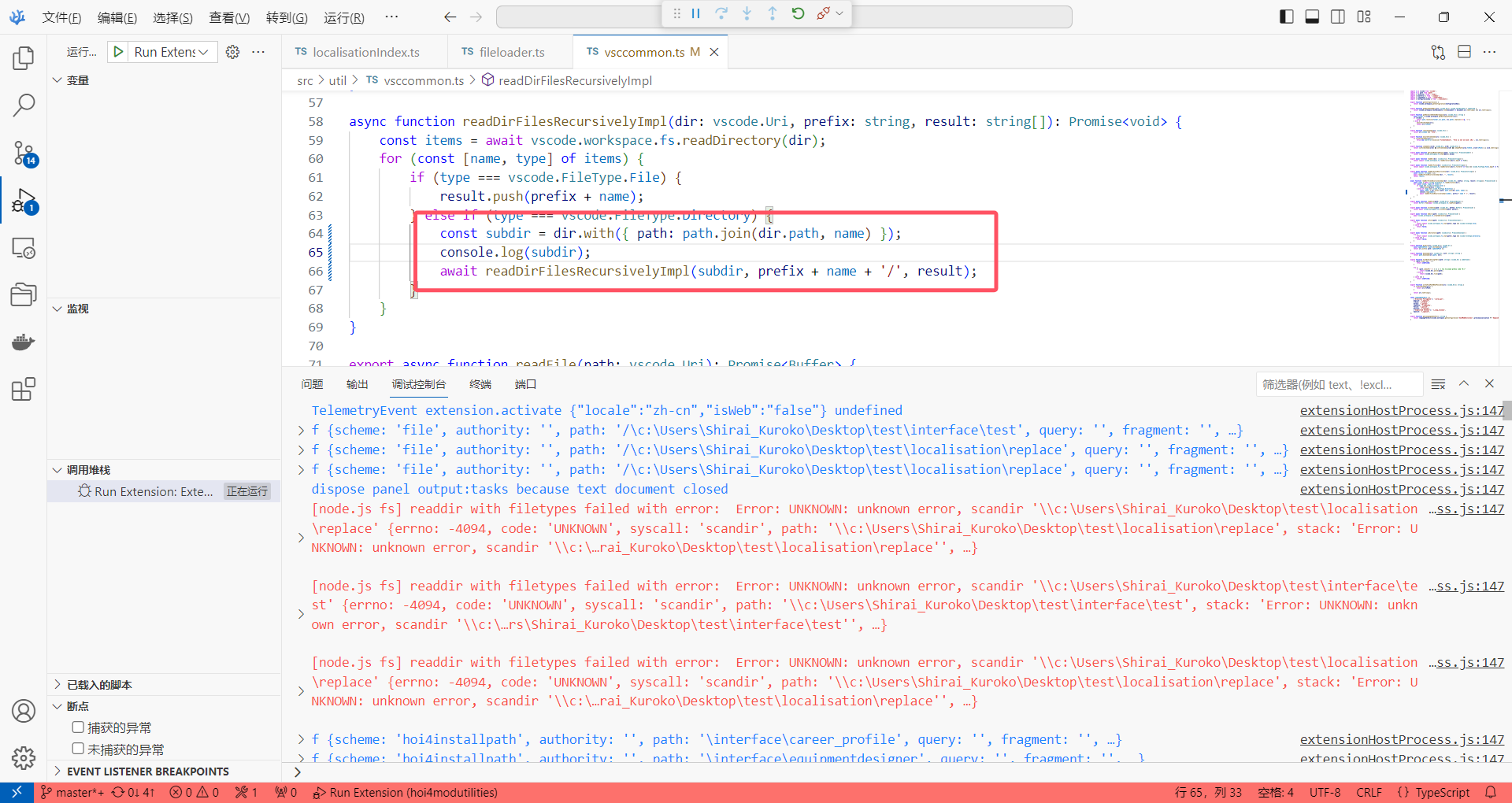This screenshot has height=803, width=1512.
Task: Switch to 问题 Problems panel tab
Action: pos(313,384)
